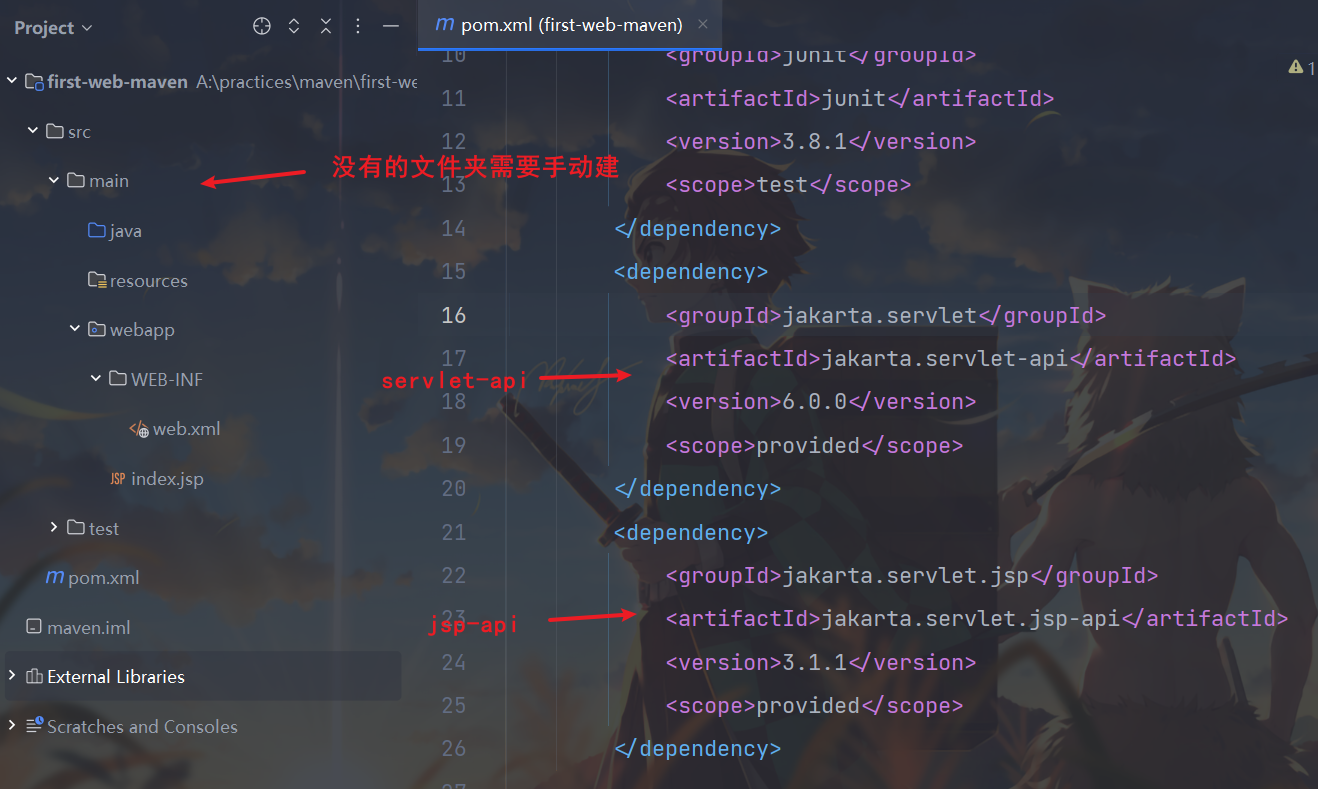Image resolution: width=1318 pixels, height=789 pixels.
Task: Click the web.xml file icon
Action: pyautogui.click(x=139, y=429)
